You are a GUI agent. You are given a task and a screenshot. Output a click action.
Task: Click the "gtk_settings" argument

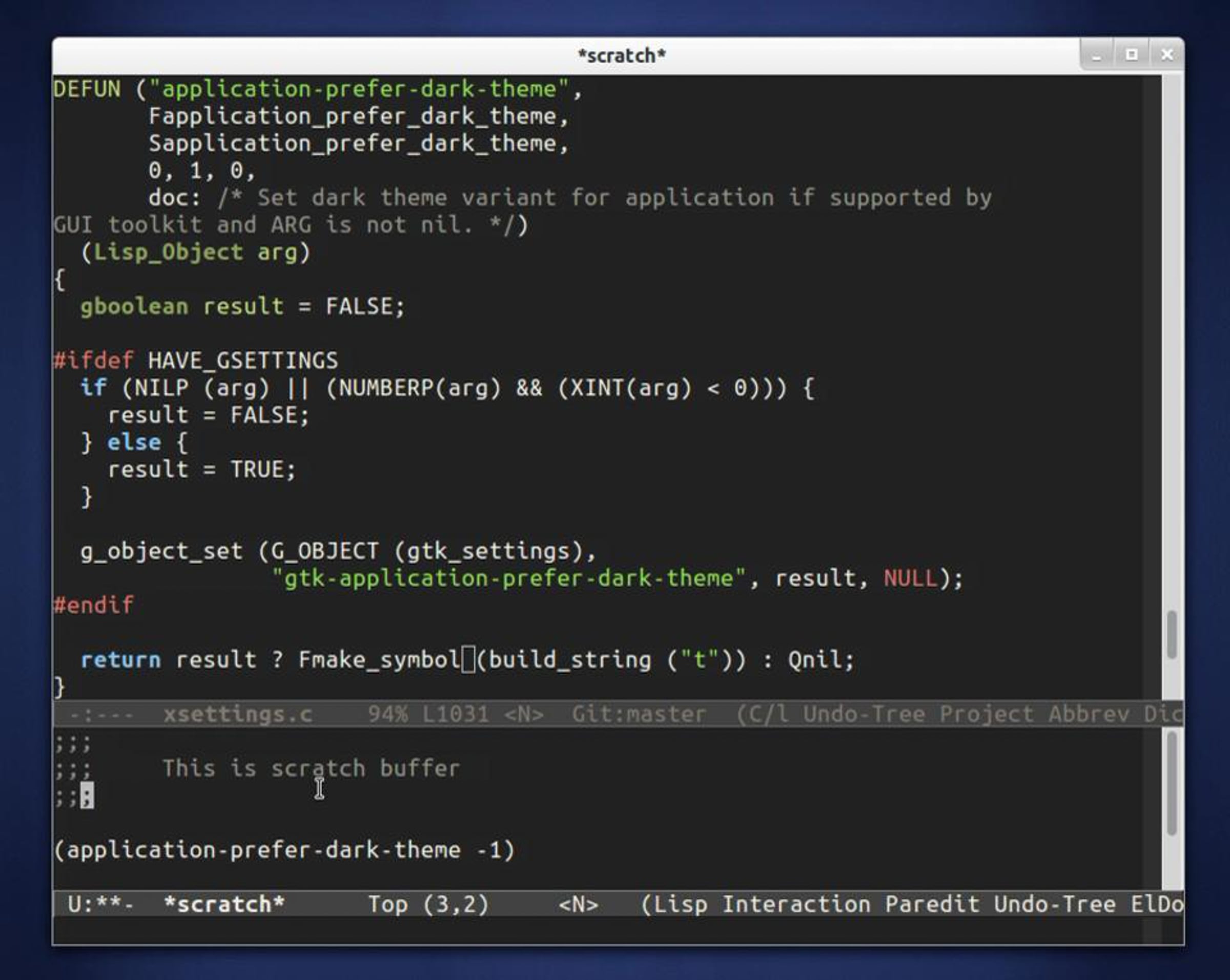488,551
